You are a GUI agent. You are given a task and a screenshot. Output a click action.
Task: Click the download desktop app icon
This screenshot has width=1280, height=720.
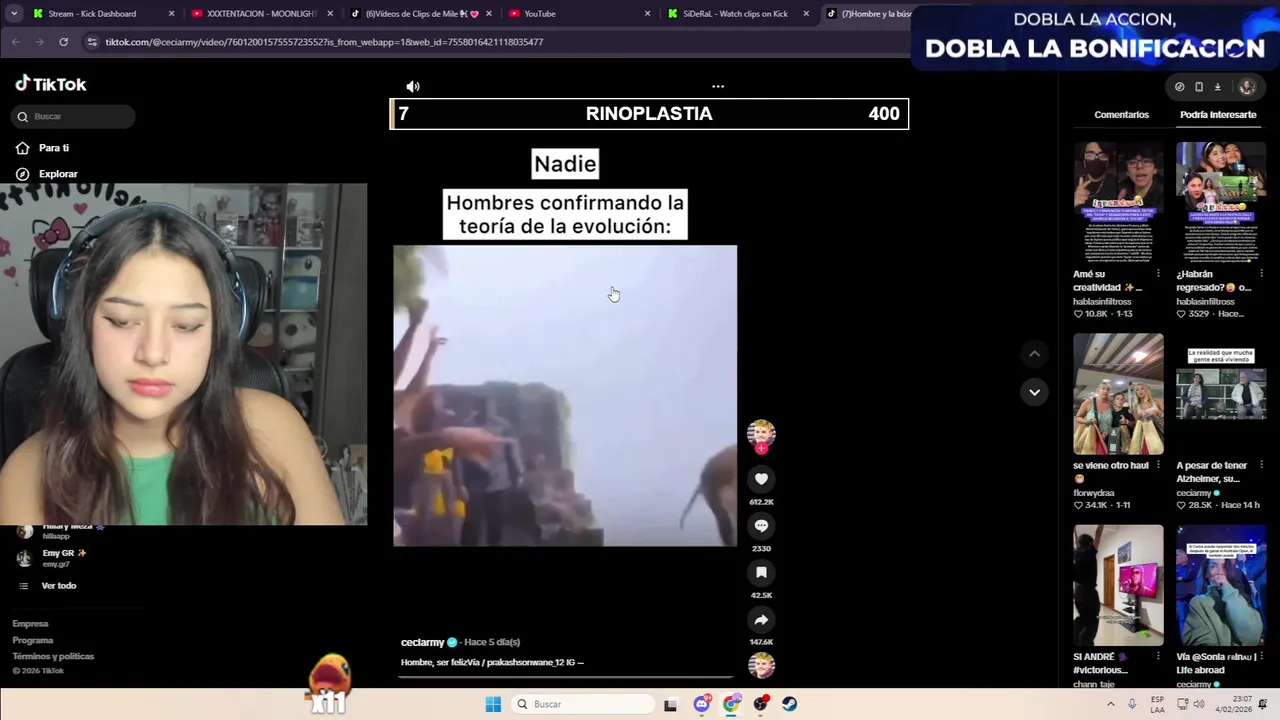pos(1217,87)
